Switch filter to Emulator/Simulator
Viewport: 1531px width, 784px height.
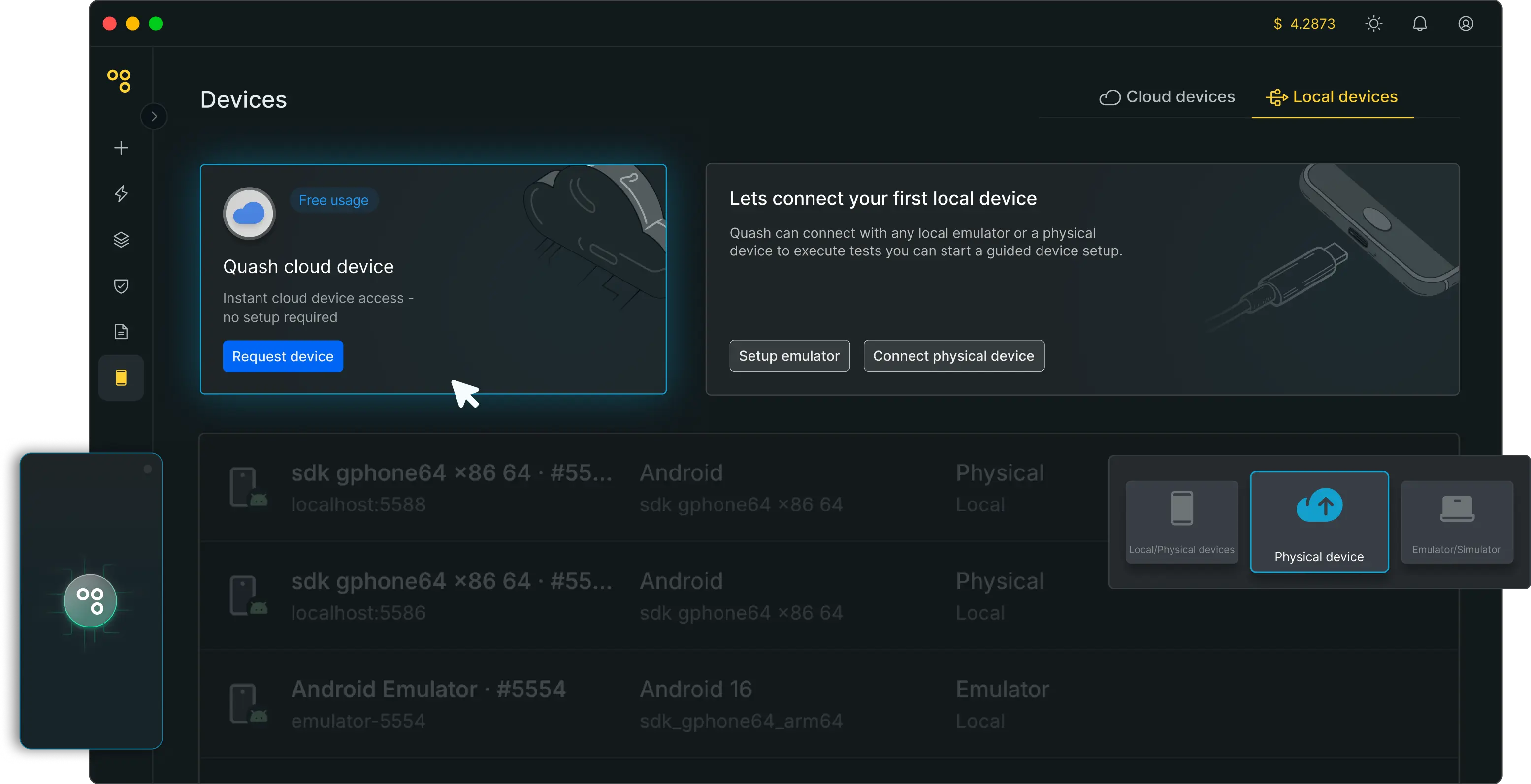tap(1457, 523)
